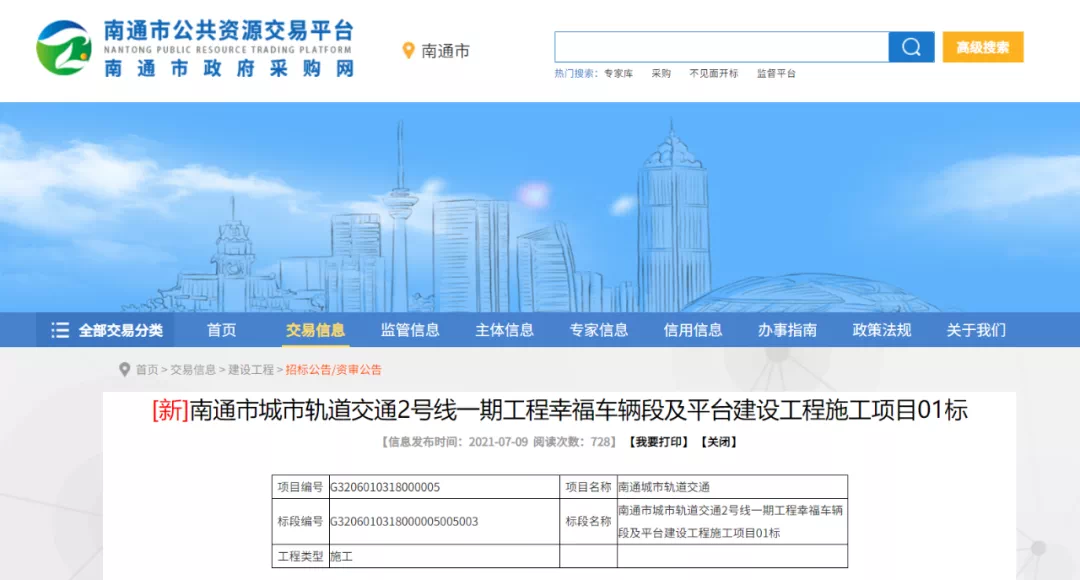
Task: Click the 关闭 close link
Action: (x=719, y=442)
